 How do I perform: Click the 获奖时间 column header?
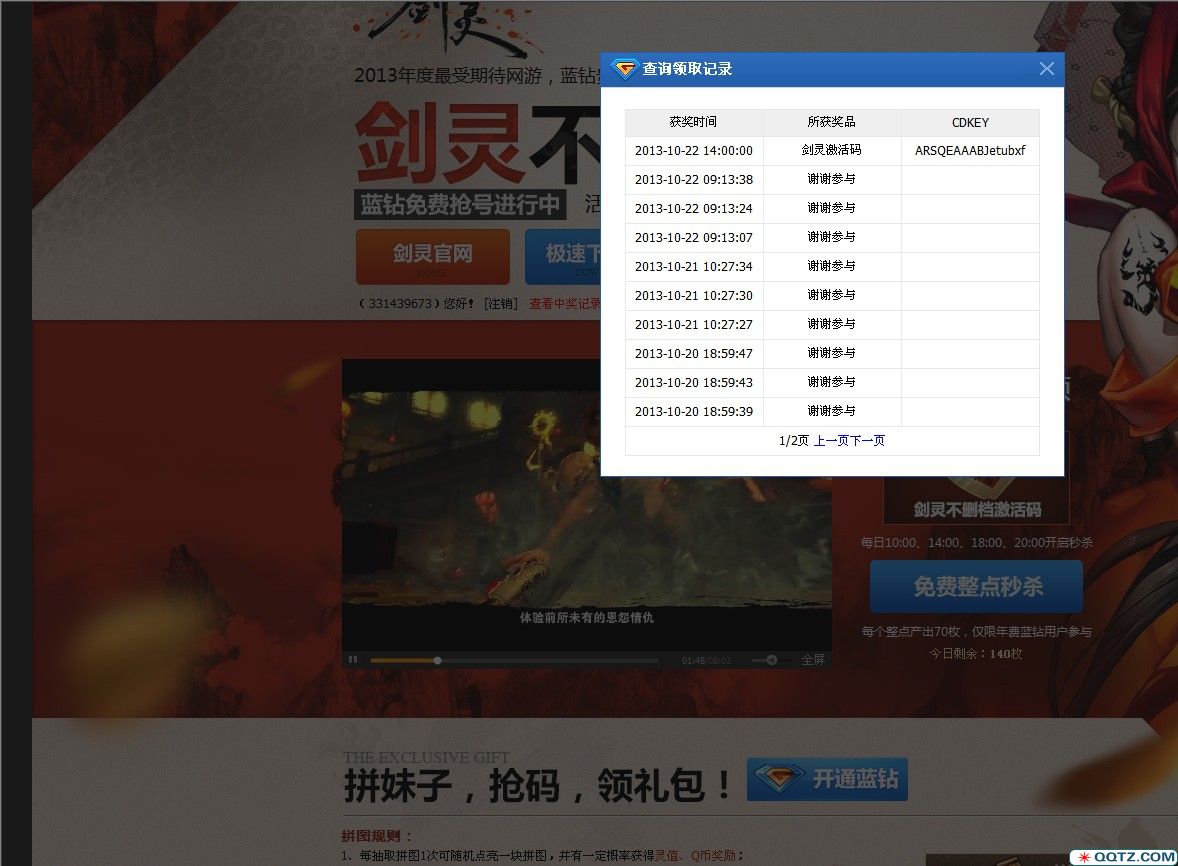point(693,122)
